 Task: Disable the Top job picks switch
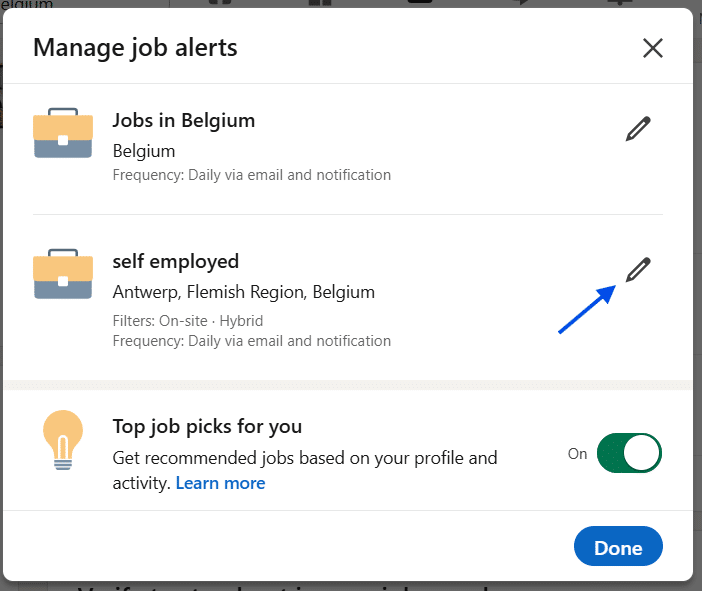click(629, 453)
